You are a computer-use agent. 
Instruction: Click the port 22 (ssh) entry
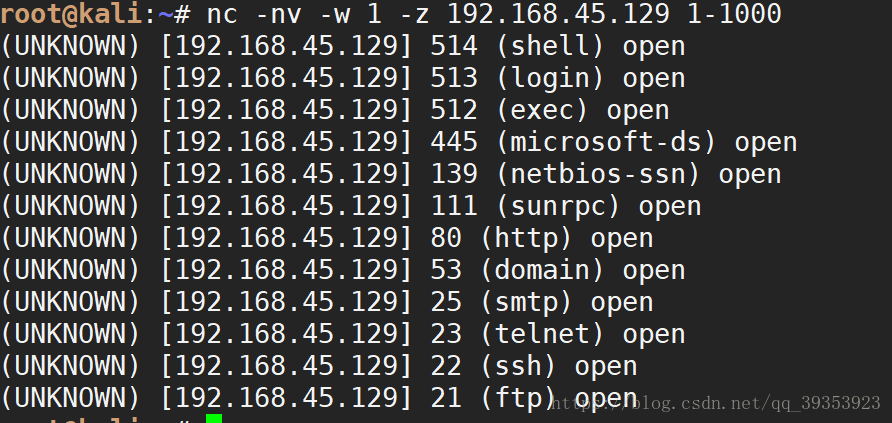pyautogui.click(x=493, y=365)
